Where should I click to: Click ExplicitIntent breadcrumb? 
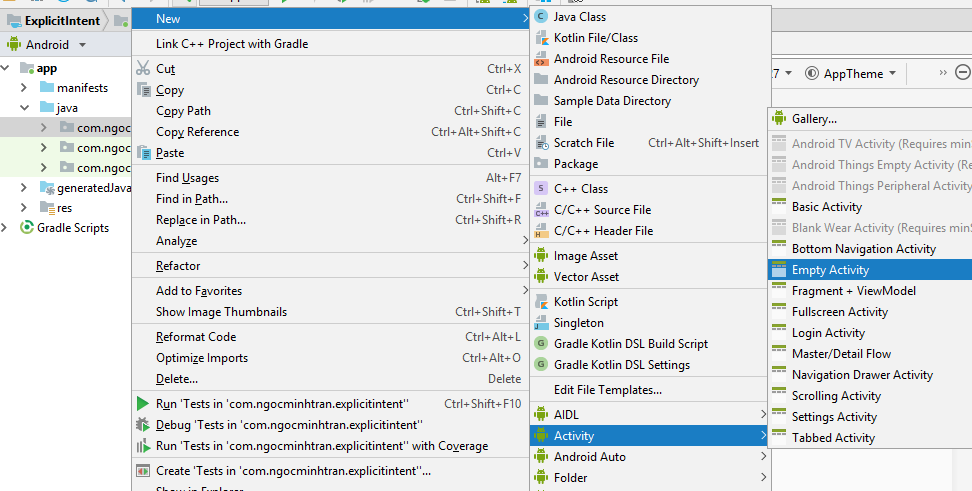pos(62,20)
